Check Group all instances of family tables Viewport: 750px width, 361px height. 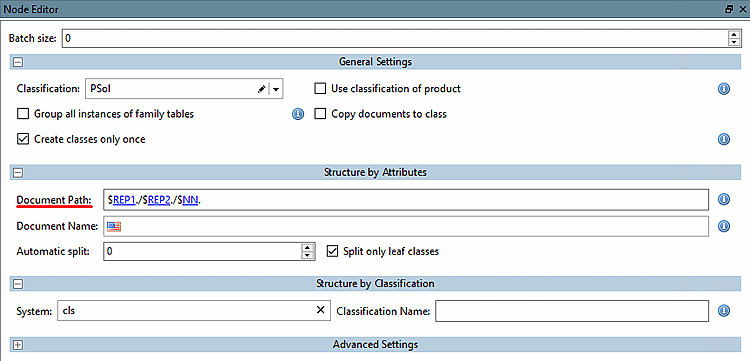tap(22, 114)
